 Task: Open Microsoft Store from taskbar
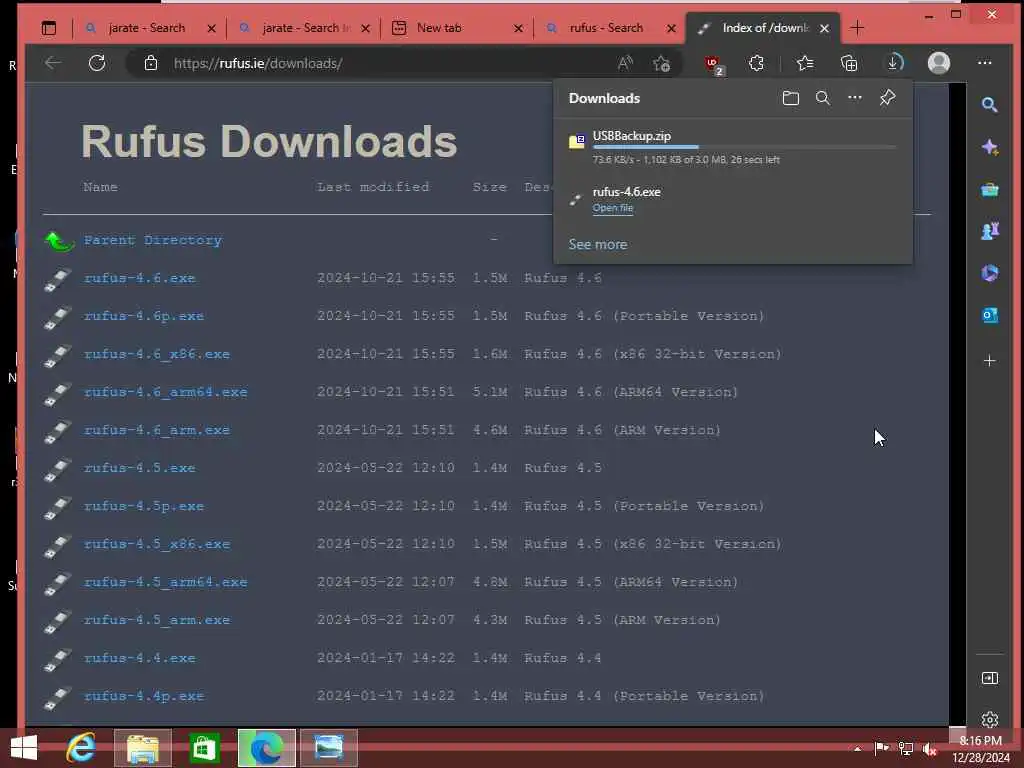click(x=204, y=748)
